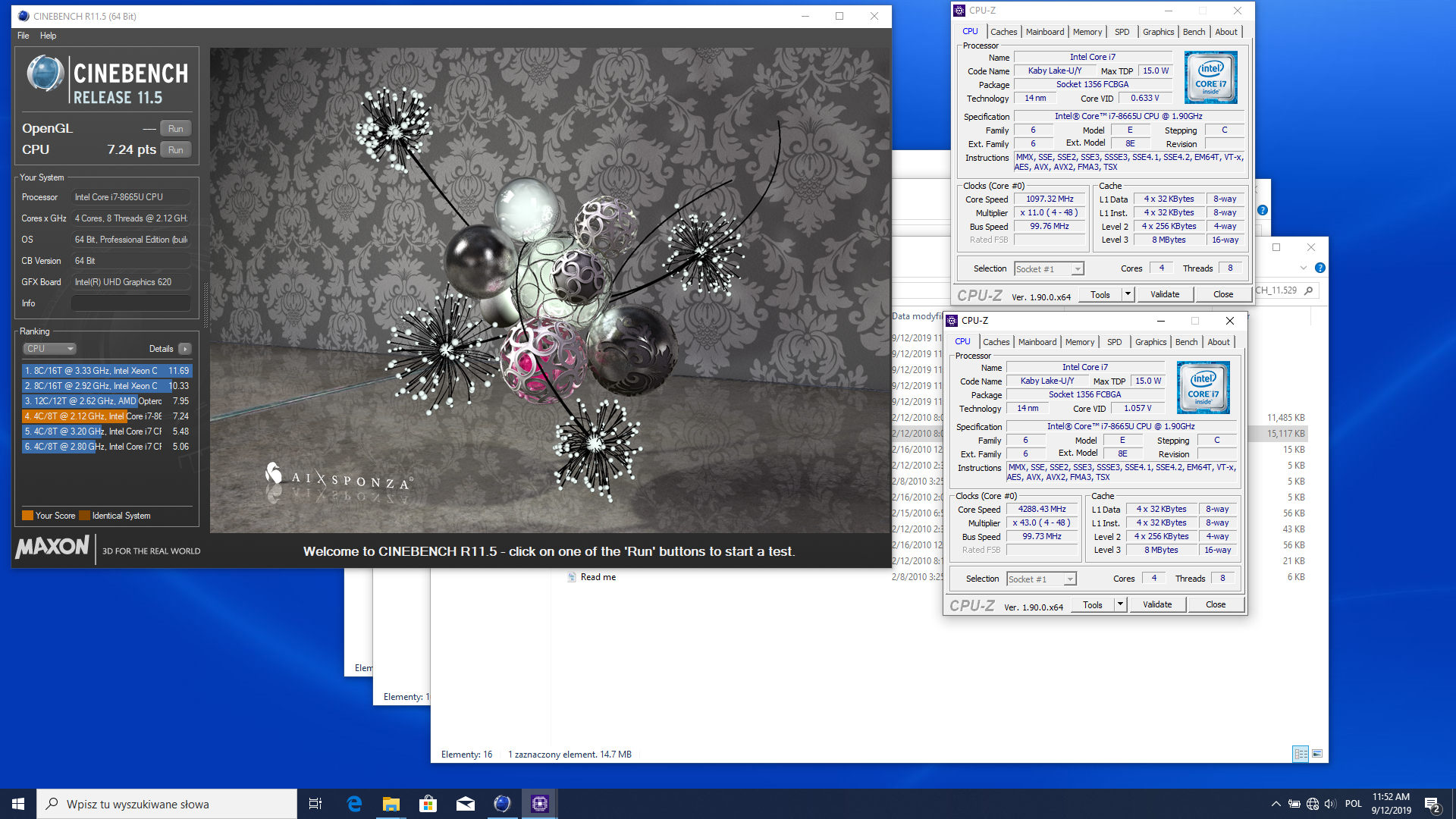Viewport: 1456px width, 819px height.
Task: Click the CPU-Z title bar icon in upper window
Action: tap(959, 11)
